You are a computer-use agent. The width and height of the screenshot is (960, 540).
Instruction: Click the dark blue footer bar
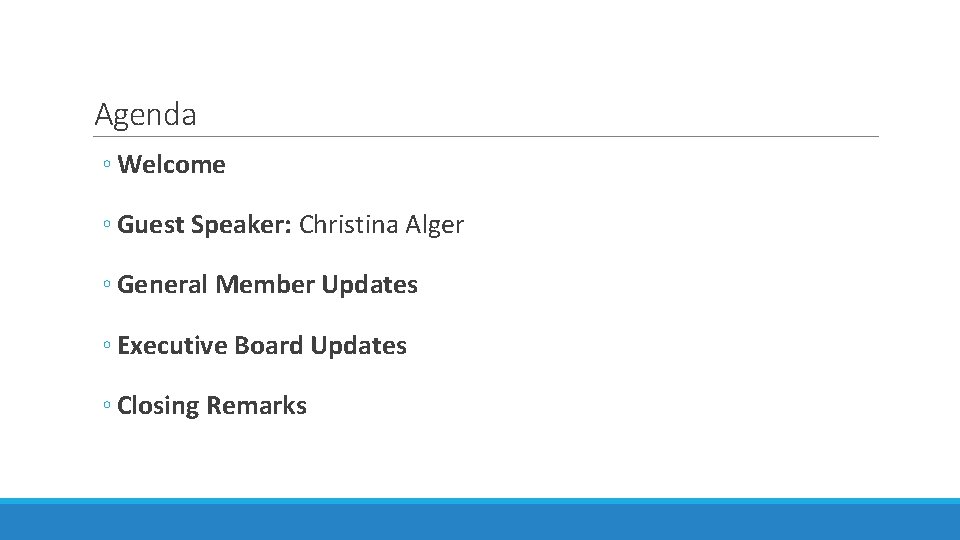[x=480, y=522]
